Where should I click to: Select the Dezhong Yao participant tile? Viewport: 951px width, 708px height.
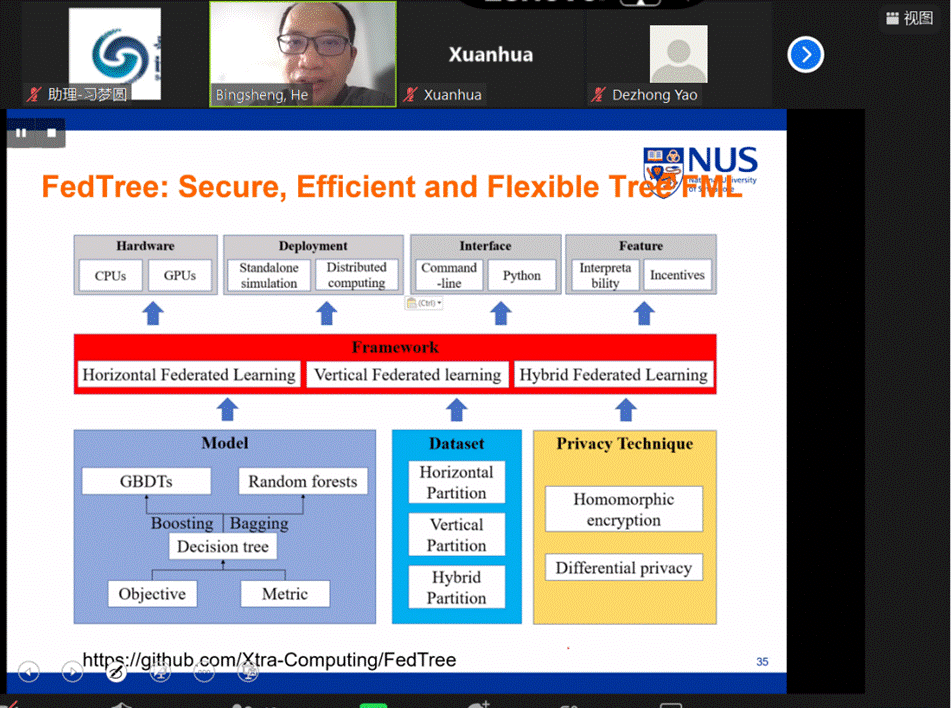(x=678, y=54)
